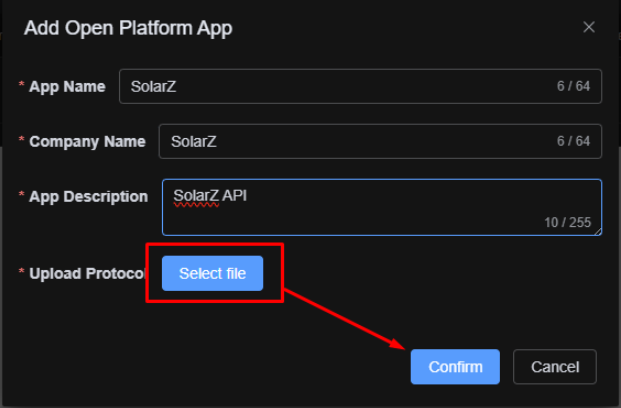Click the red asterisk beside App Name
The width and height of the screenshot is (621, 408).
21,88
